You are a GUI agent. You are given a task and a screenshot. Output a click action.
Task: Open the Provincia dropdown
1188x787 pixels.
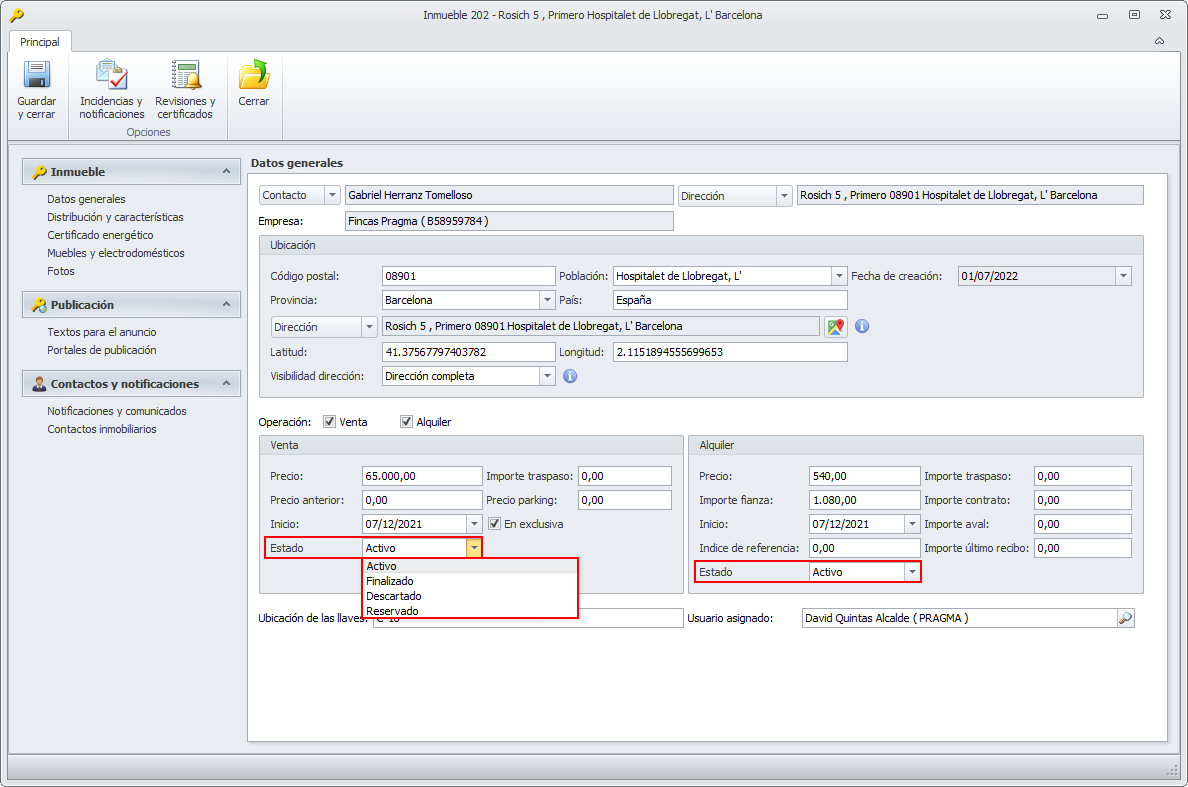point(547,300)
